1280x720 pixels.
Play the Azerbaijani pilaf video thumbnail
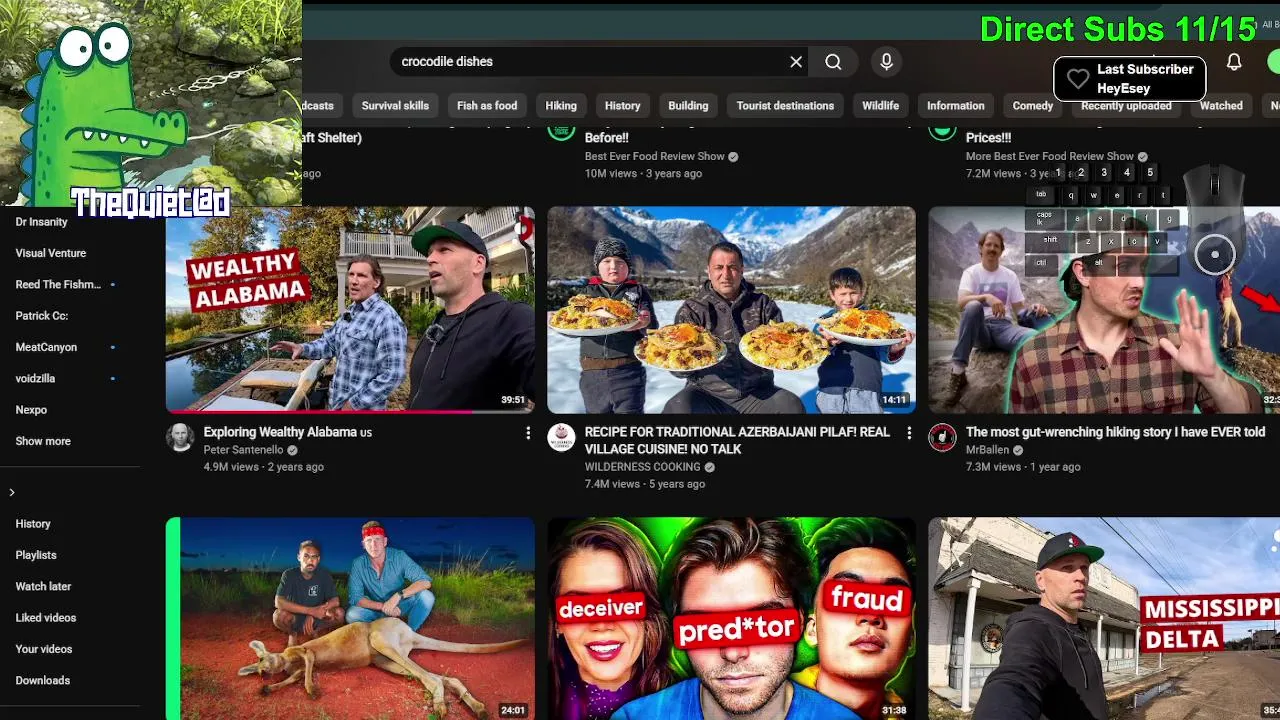point(731,310)
